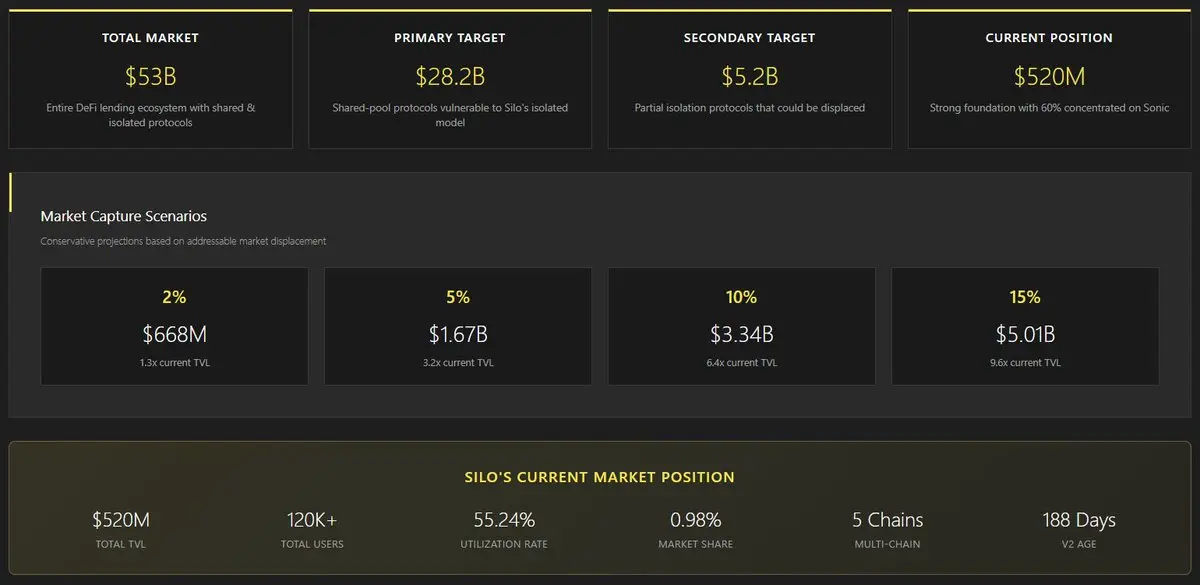Click the 0.98% Market Share stat
The image size is (1200, 585).
point(696,529)
